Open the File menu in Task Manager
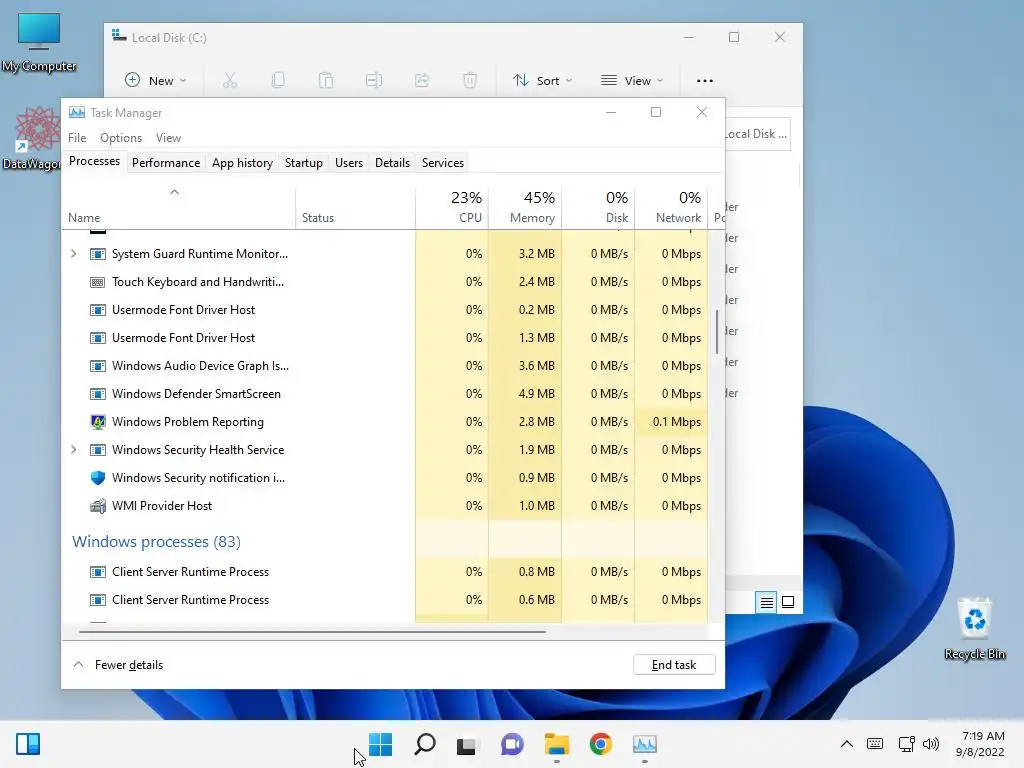 click(77, 138)
